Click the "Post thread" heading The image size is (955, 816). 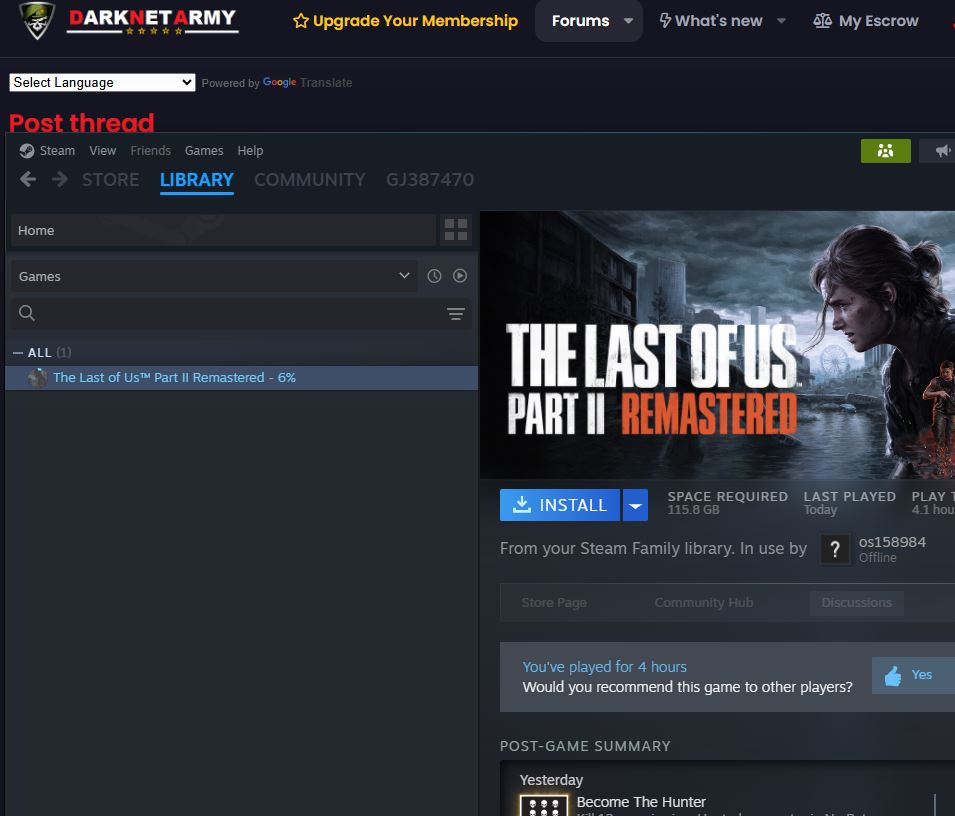(x=82, y=123)
